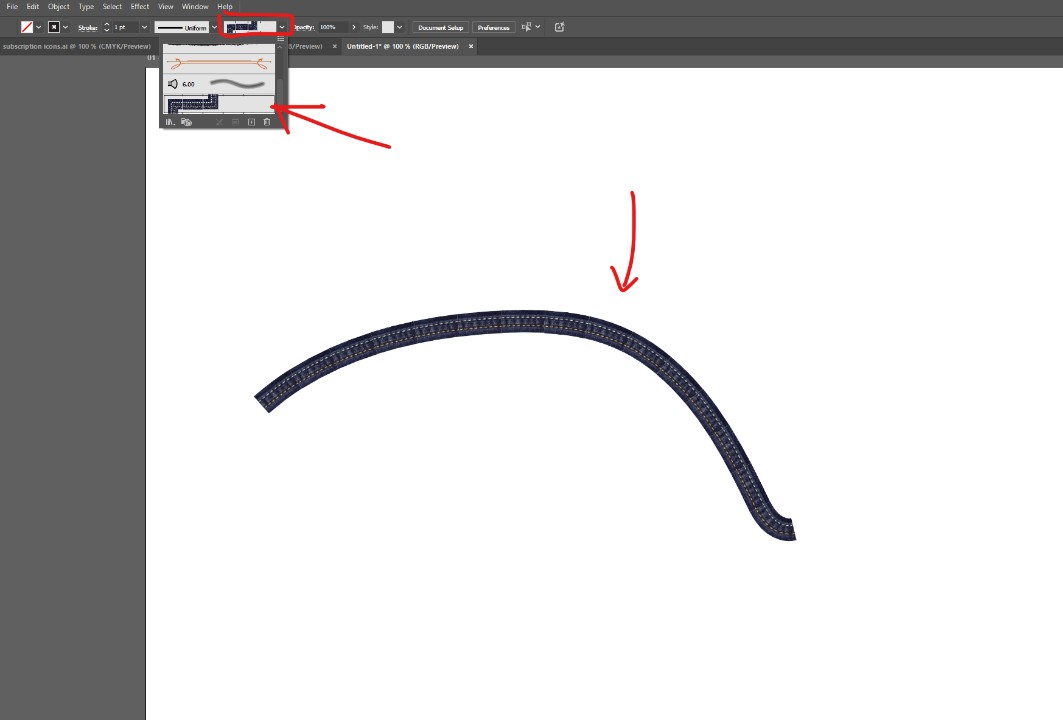This screenshot has height=720, width=1063.
Task: Open the stroke weight dropdown arrow
Action: [144, 27]
